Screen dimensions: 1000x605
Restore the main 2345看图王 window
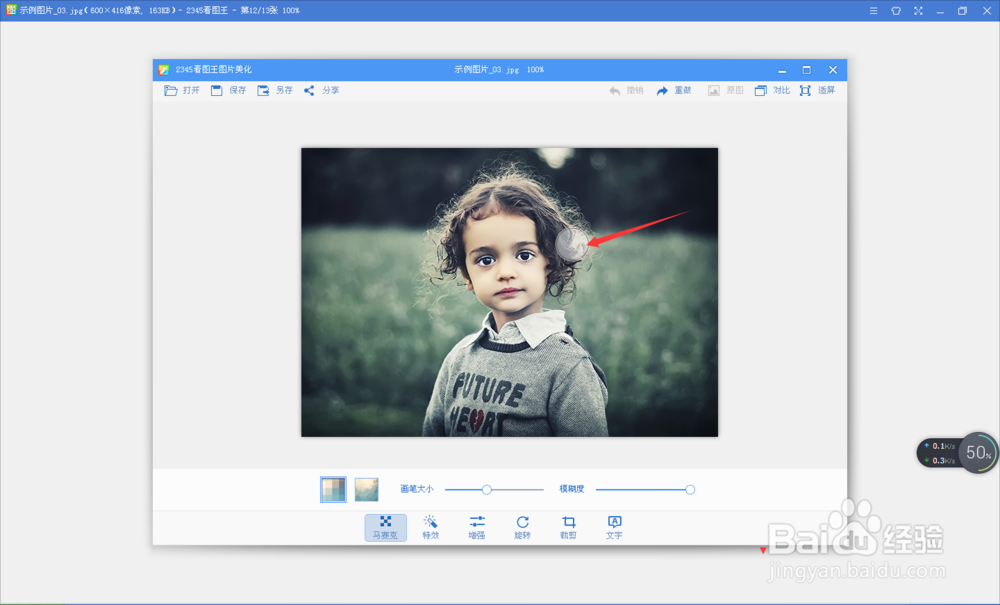[962, 11]
